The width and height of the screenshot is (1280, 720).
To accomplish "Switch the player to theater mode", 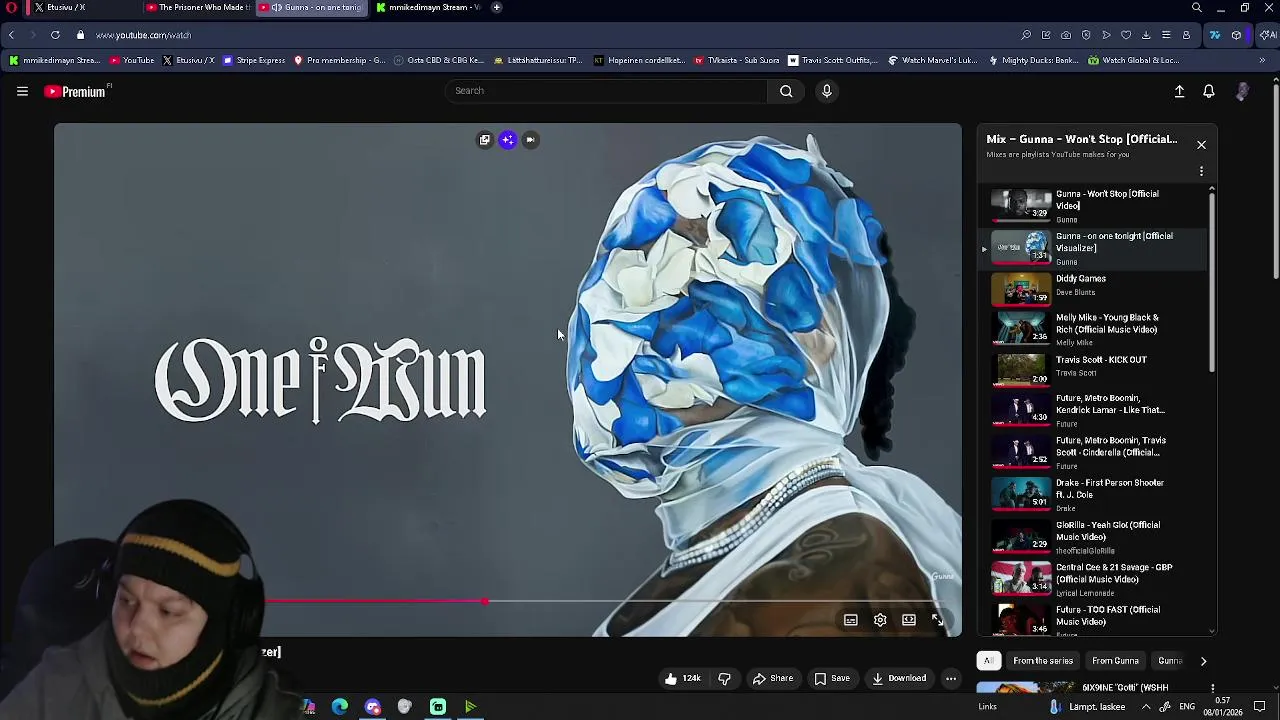I will click(x=909, y=620).
